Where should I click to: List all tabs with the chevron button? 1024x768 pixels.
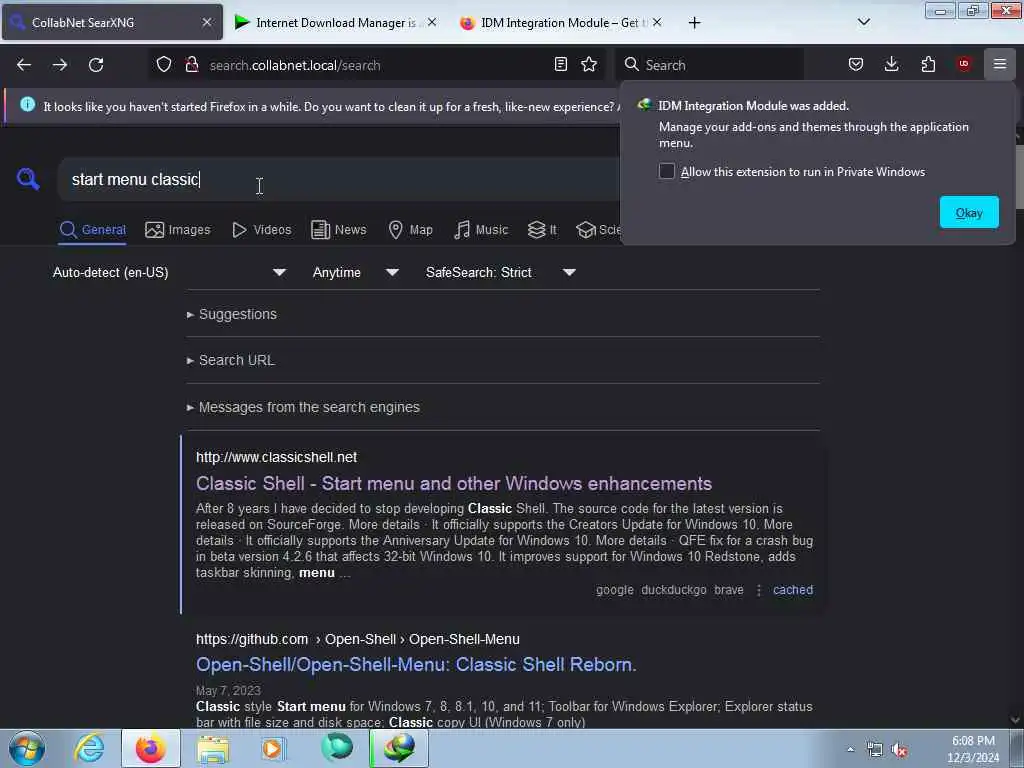pos(863,22)
